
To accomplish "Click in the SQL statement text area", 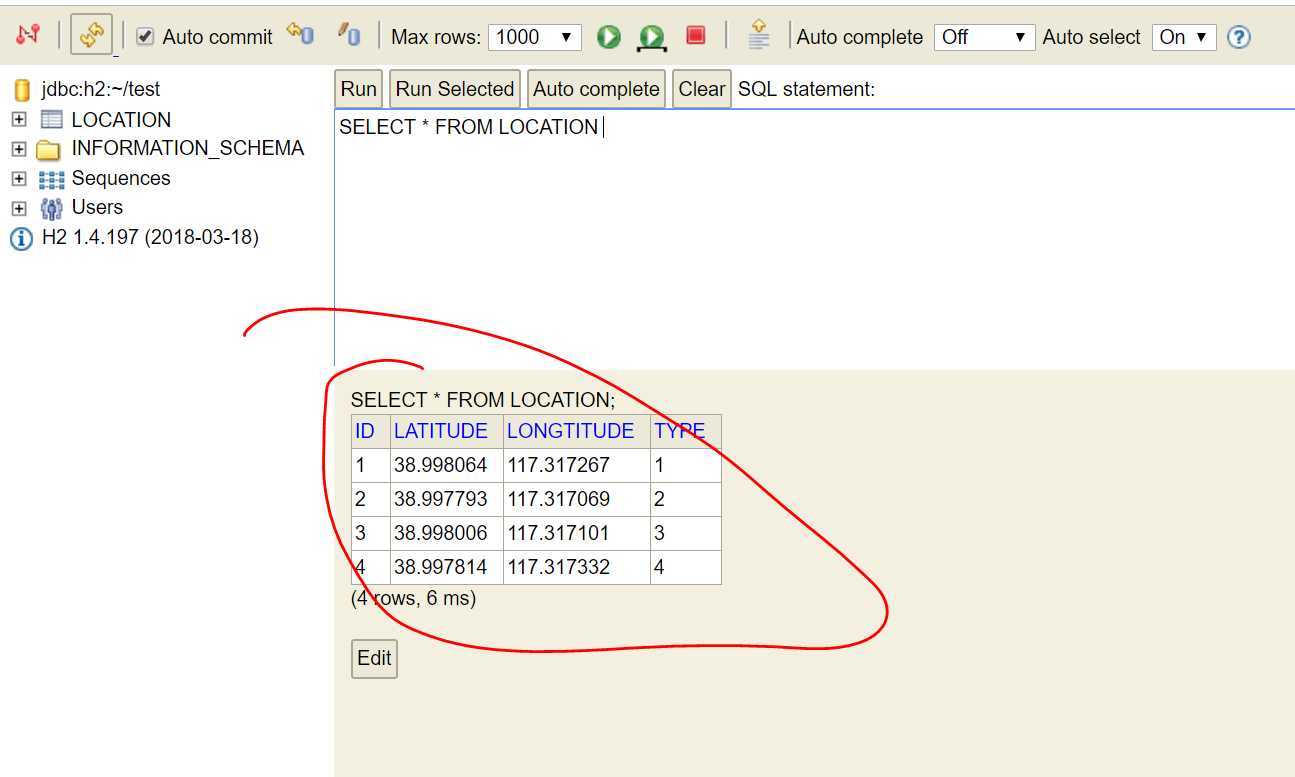I will tap(814, 237).
